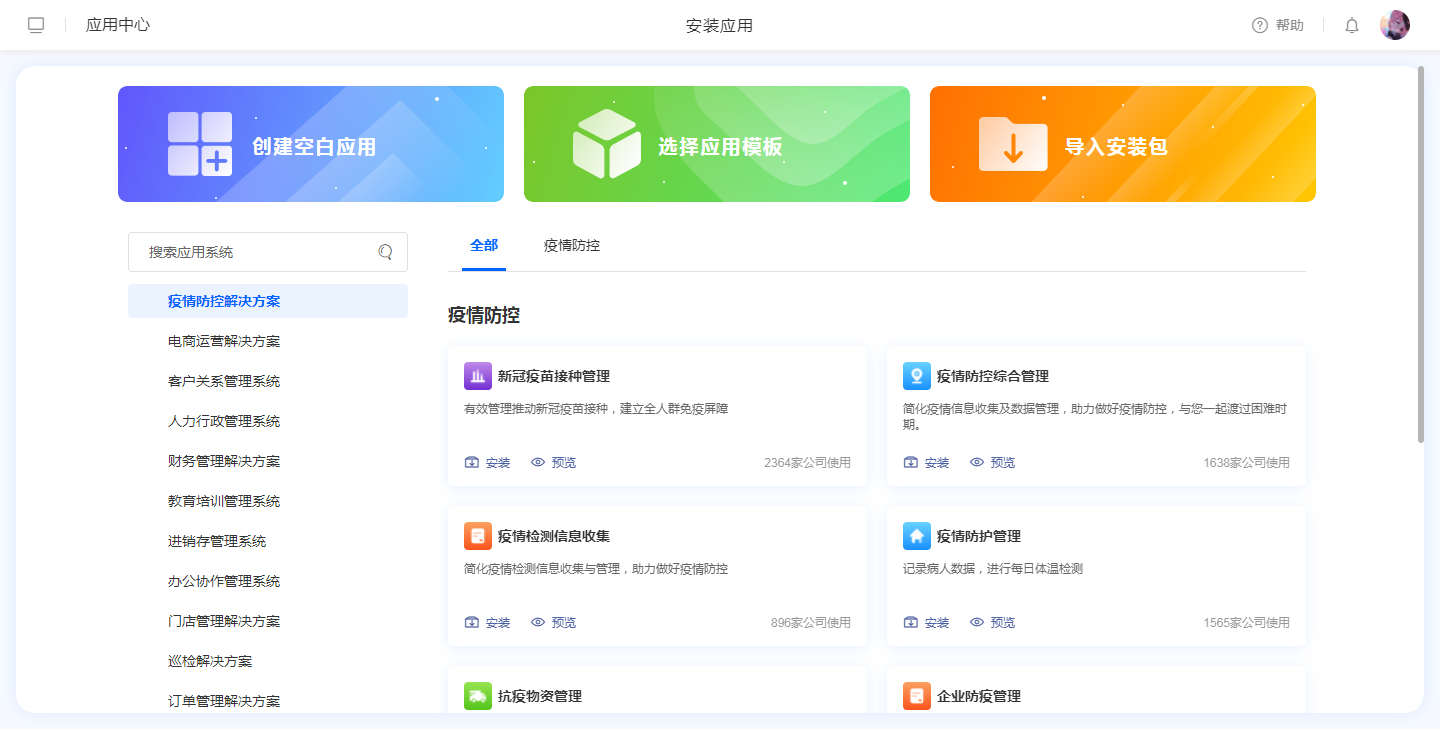1440x729 pixels.
Task: Open help via the 帮助 button
Action: (1278, 26)
